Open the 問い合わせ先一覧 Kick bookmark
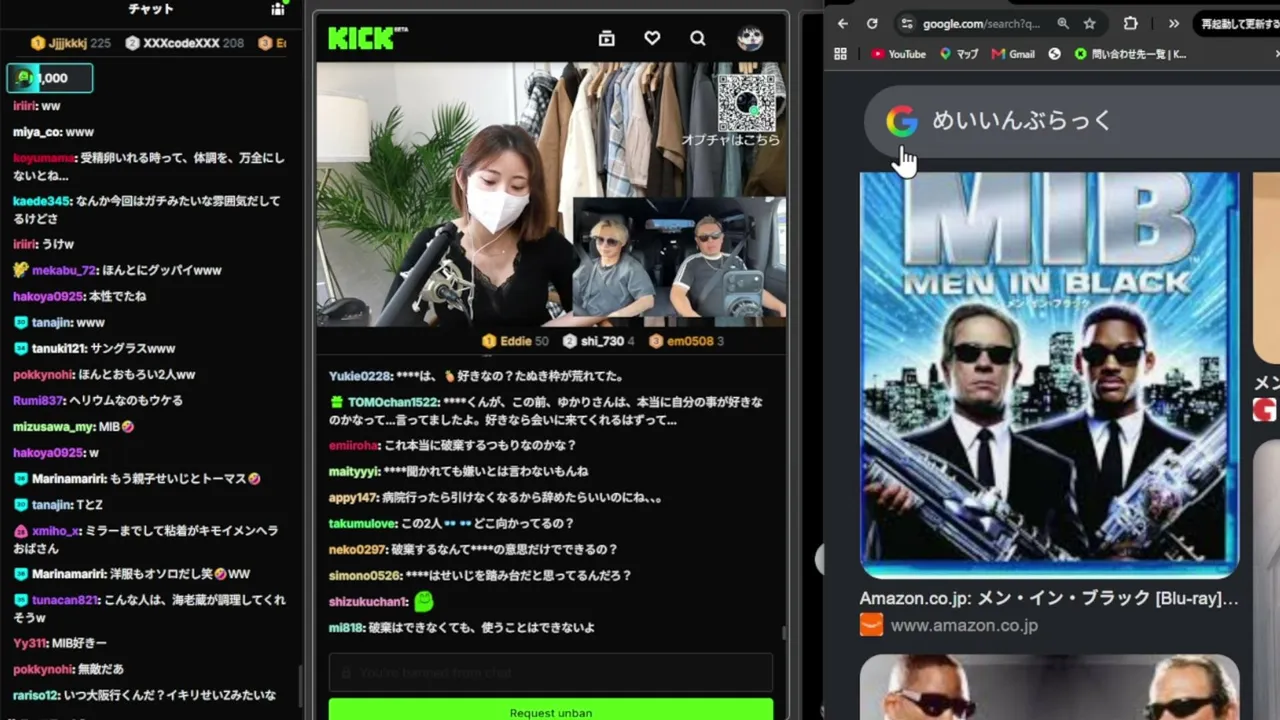The height and width of the screenshot is (720, 1280). click(x=1130, y=54)
